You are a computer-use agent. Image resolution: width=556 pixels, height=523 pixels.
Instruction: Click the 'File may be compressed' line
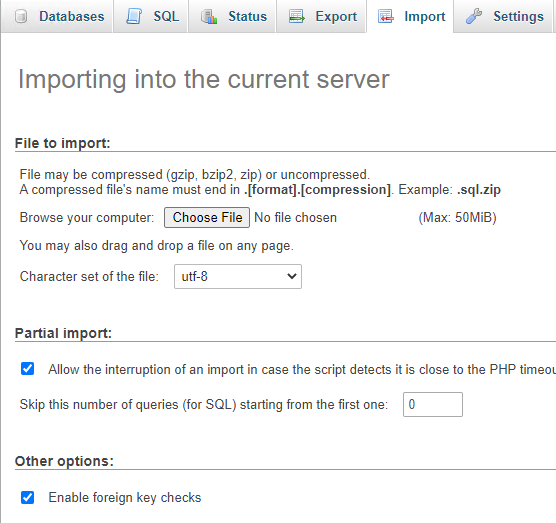(x=195, y=174)
